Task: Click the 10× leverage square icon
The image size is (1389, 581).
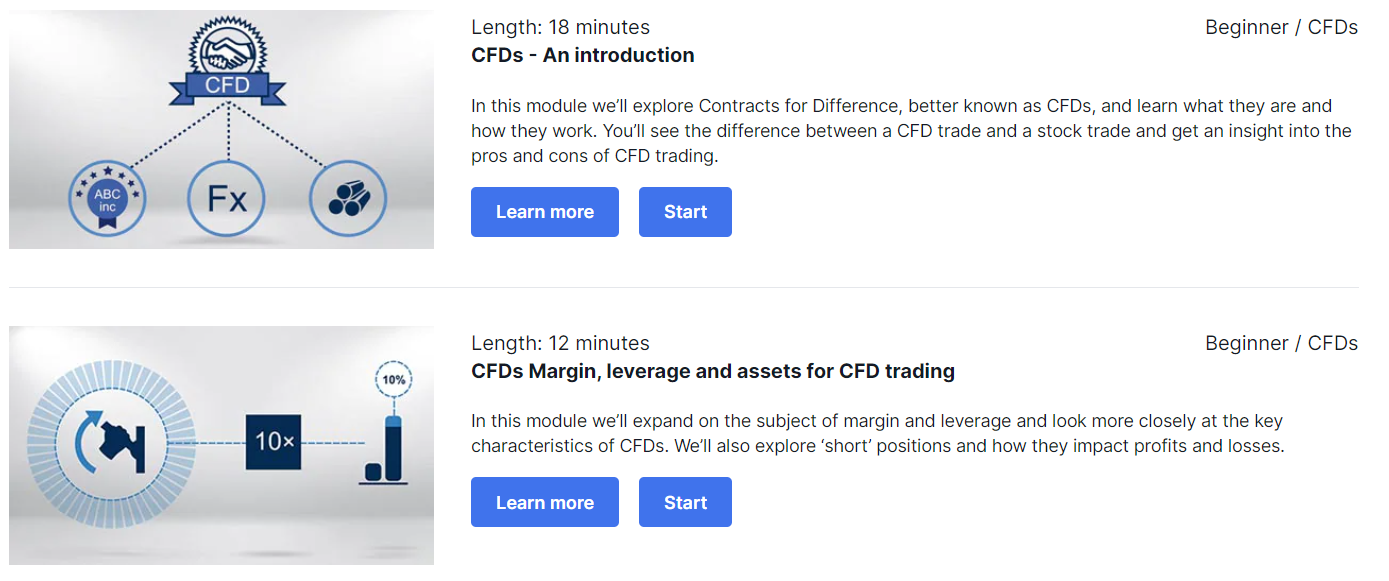Action: pos(273,440)
